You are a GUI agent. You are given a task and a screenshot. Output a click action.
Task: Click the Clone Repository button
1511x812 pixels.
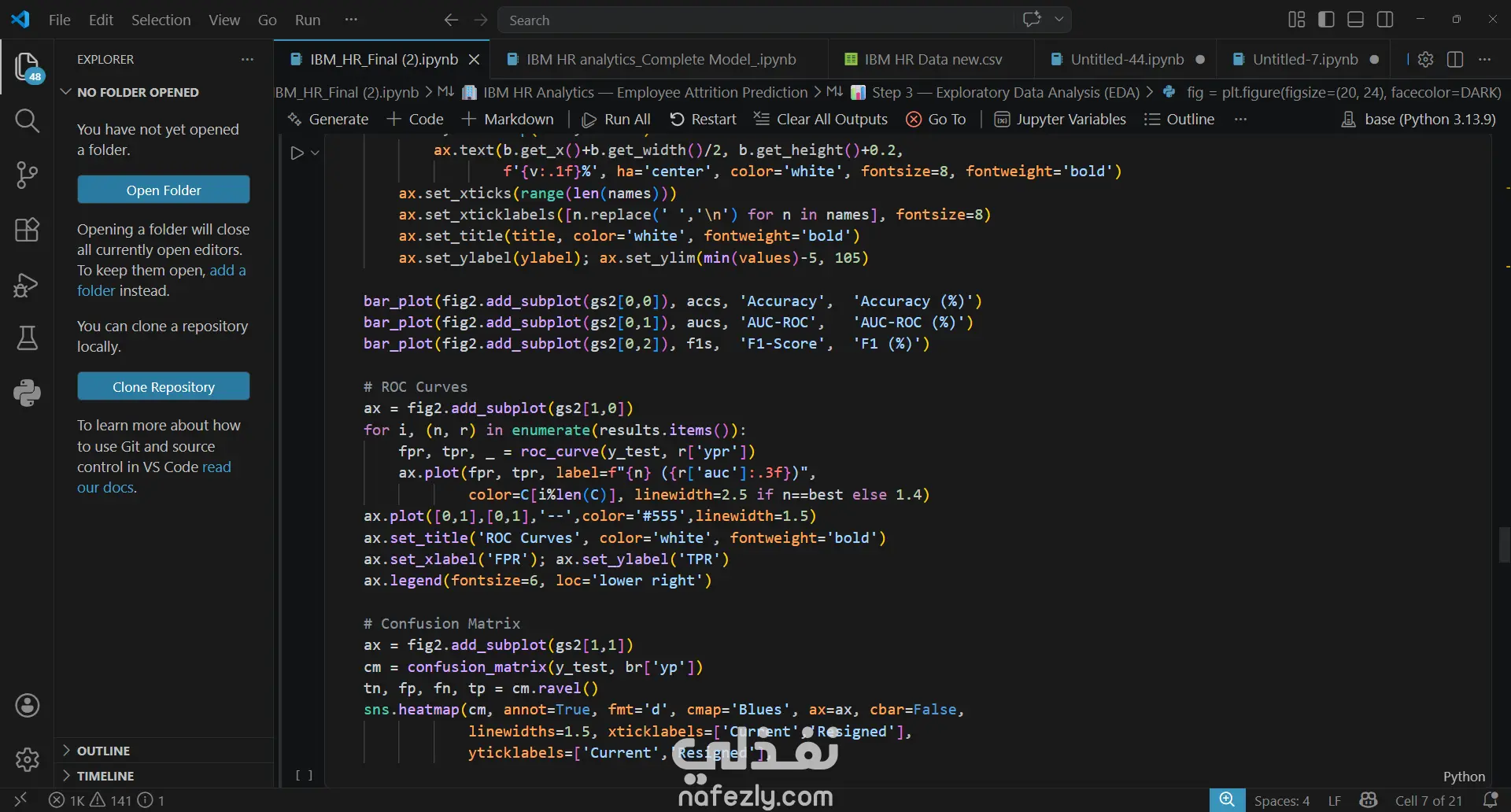coord(164,386)
